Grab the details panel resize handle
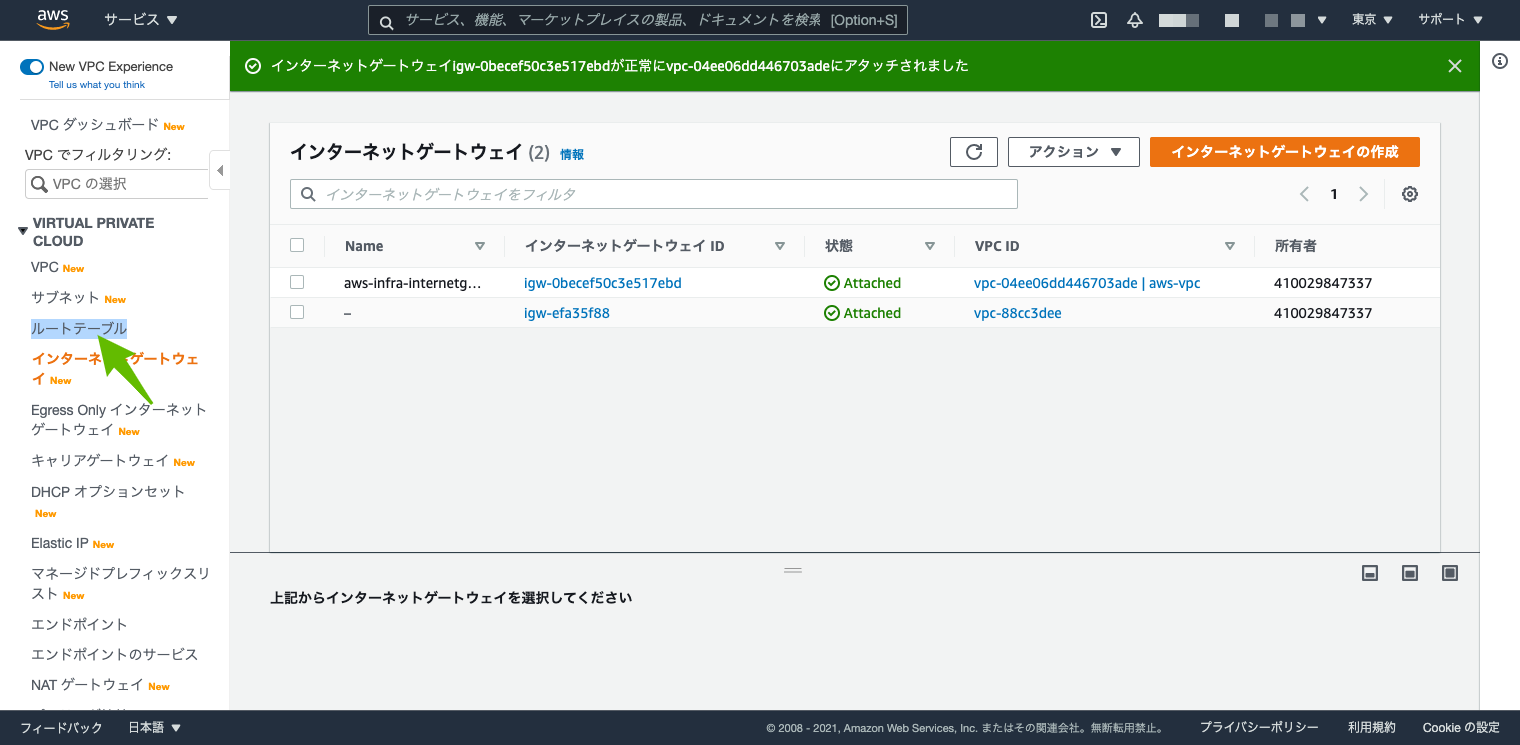 point(793,570)
